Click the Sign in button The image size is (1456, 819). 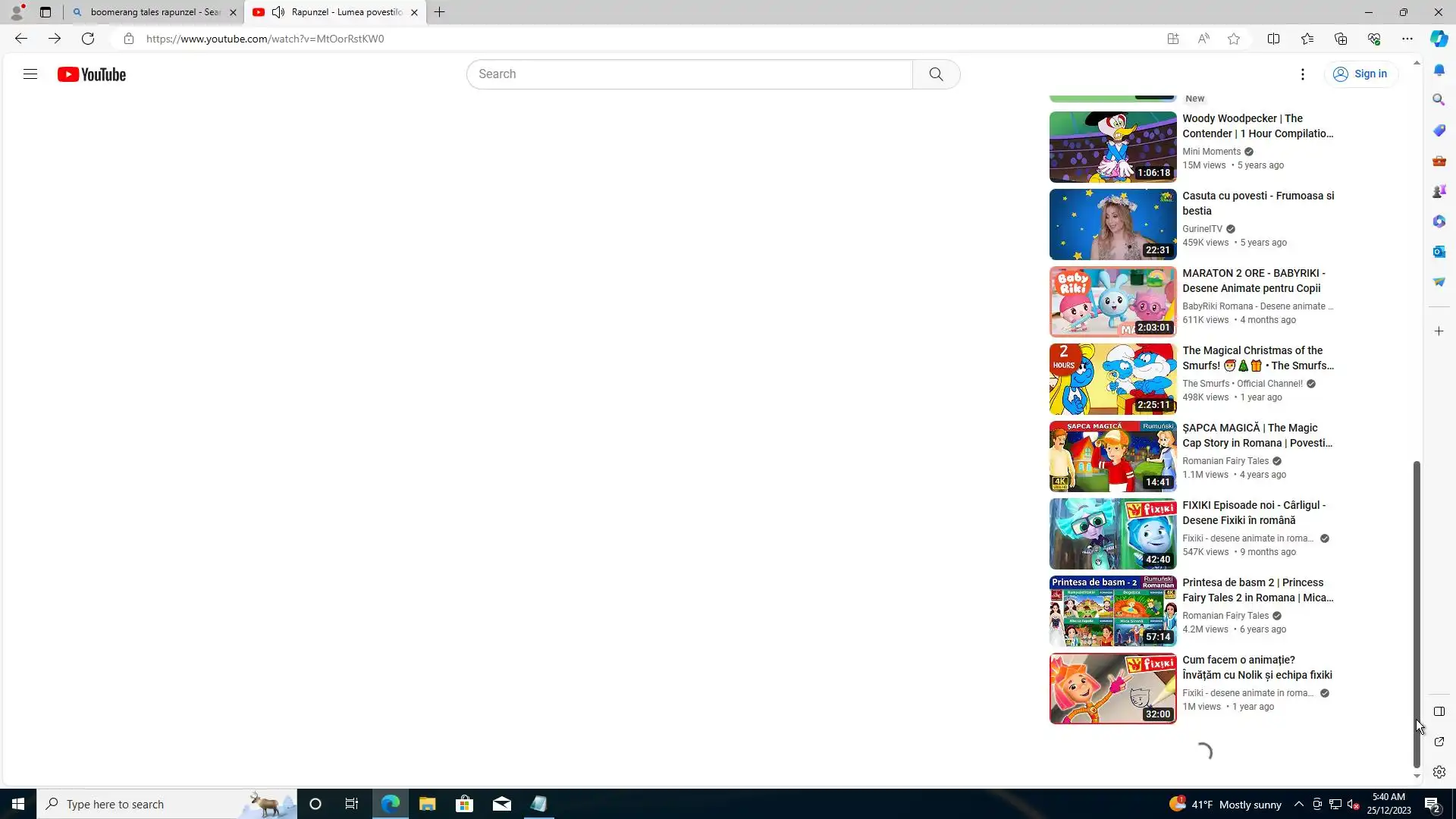(1360, 74)
